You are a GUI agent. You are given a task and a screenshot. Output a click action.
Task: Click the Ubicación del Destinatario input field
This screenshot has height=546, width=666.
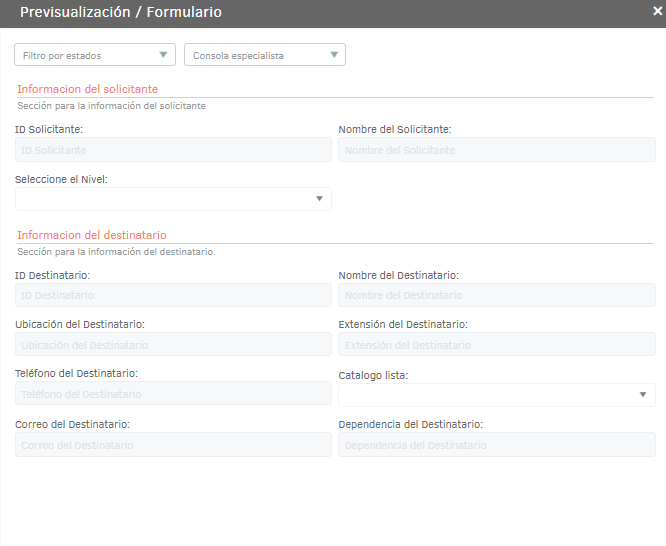click(173, 344)
